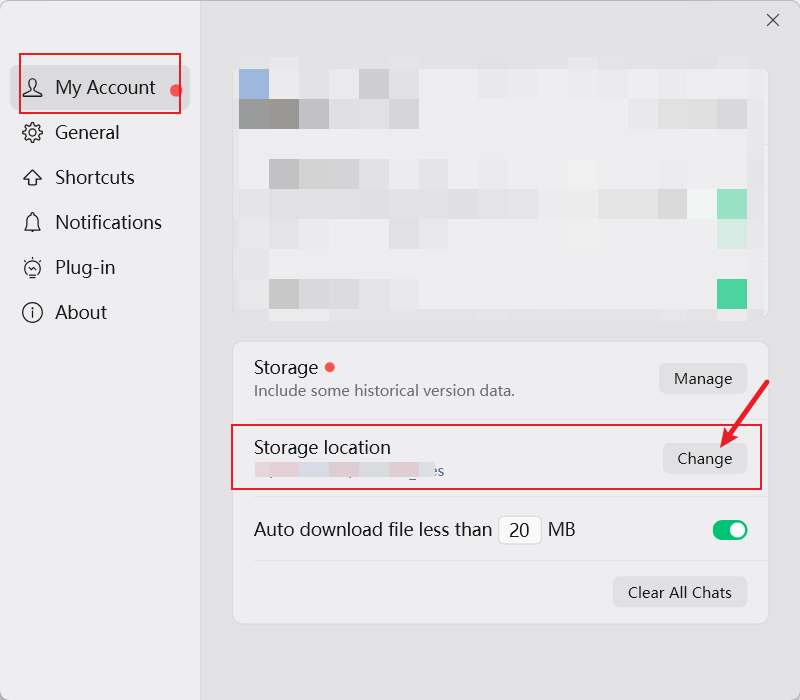Click Manage button for Storage
800x700 pixels.
pyautogui.click(x=703, y=379)
